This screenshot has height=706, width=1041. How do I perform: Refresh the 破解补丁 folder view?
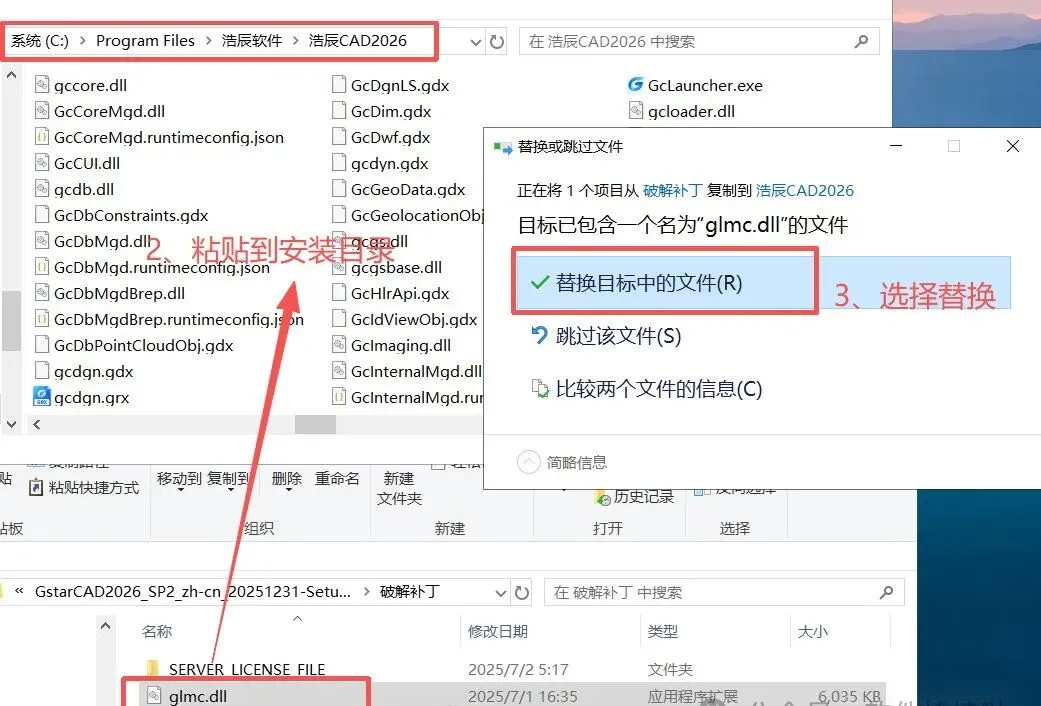click(522, 593)
